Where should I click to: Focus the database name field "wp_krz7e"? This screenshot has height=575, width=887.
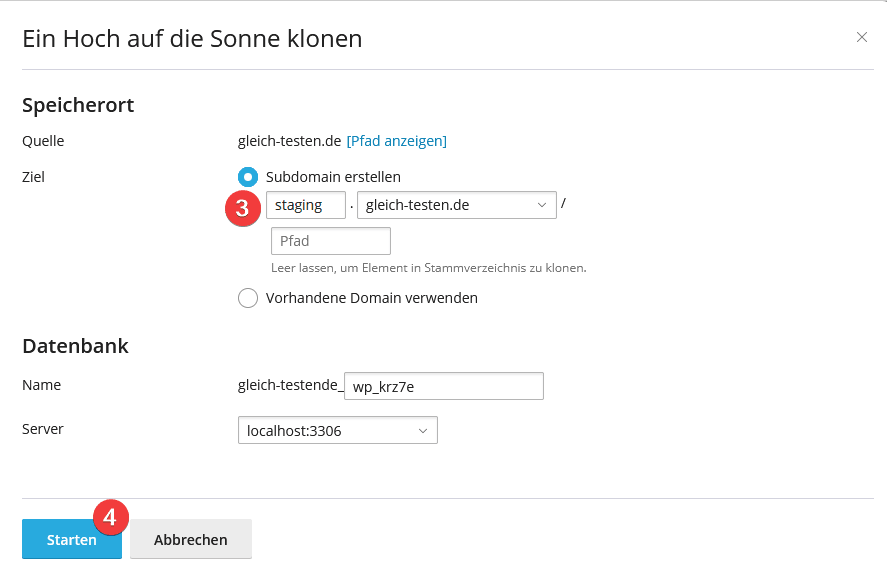(443, 386)
